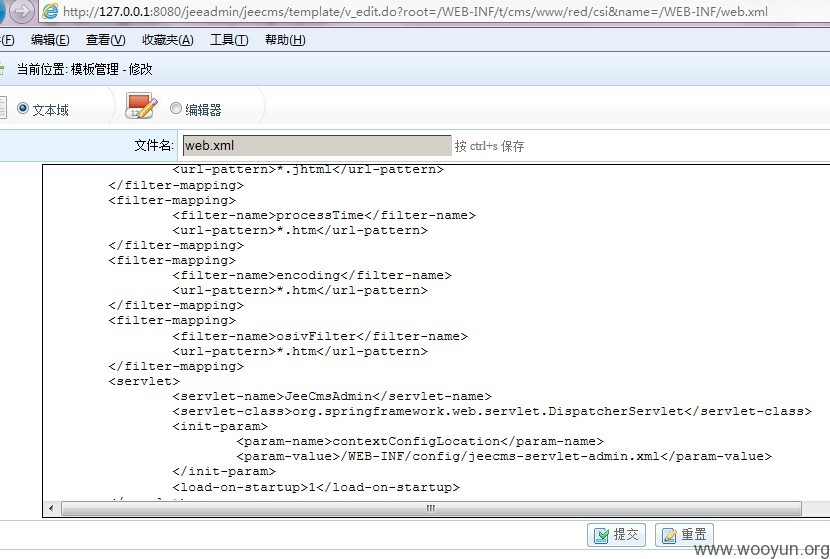Select the 编辑器 radio button
This screenshot has height=559, width=830.
(176, 109)
